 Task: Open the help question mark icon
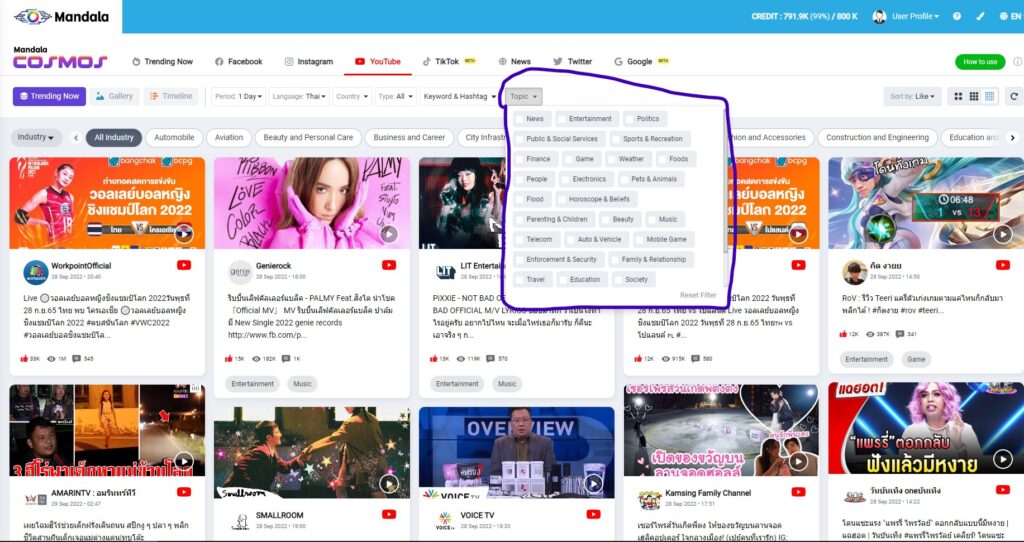point(957,16)
